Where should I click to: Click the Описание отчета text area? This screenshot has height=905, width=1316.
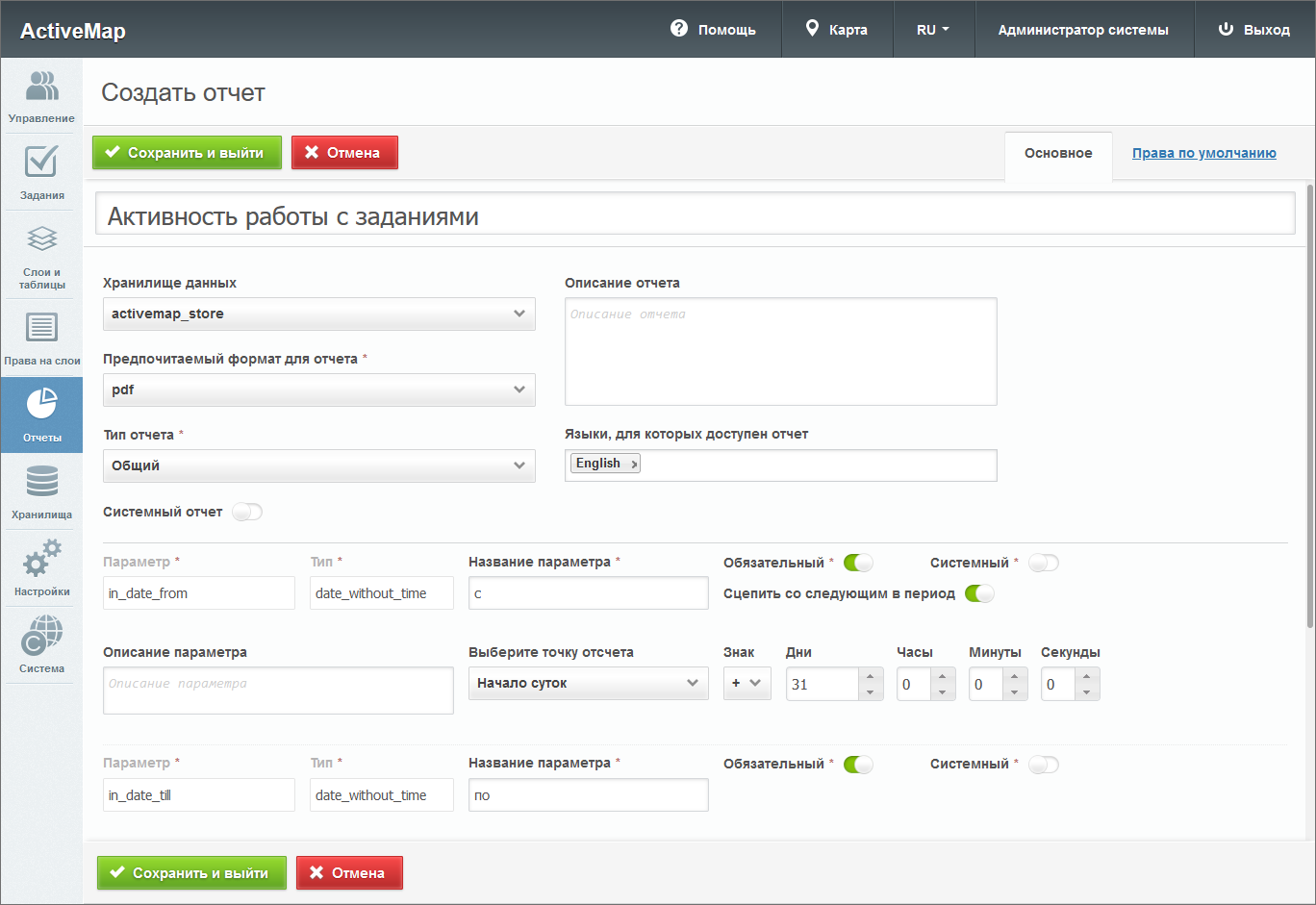780,351
